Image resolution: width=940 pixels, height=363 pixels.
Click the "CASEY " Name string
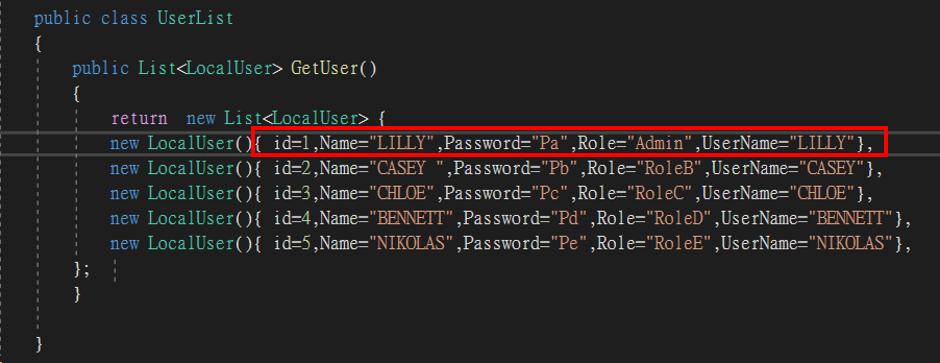tap(406, 168)
